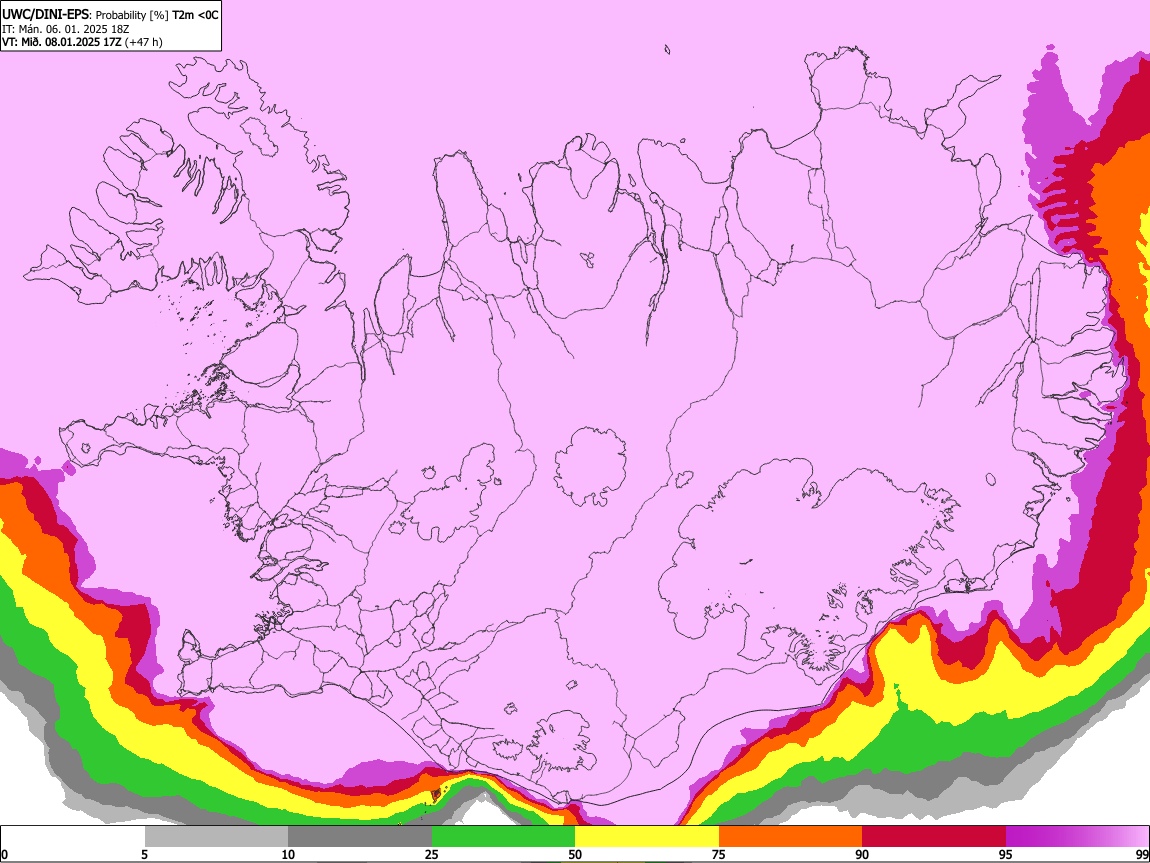Viewport: 1150px width, 863px height.
Task: Click the legend value '75'
Action: (719, 855)
